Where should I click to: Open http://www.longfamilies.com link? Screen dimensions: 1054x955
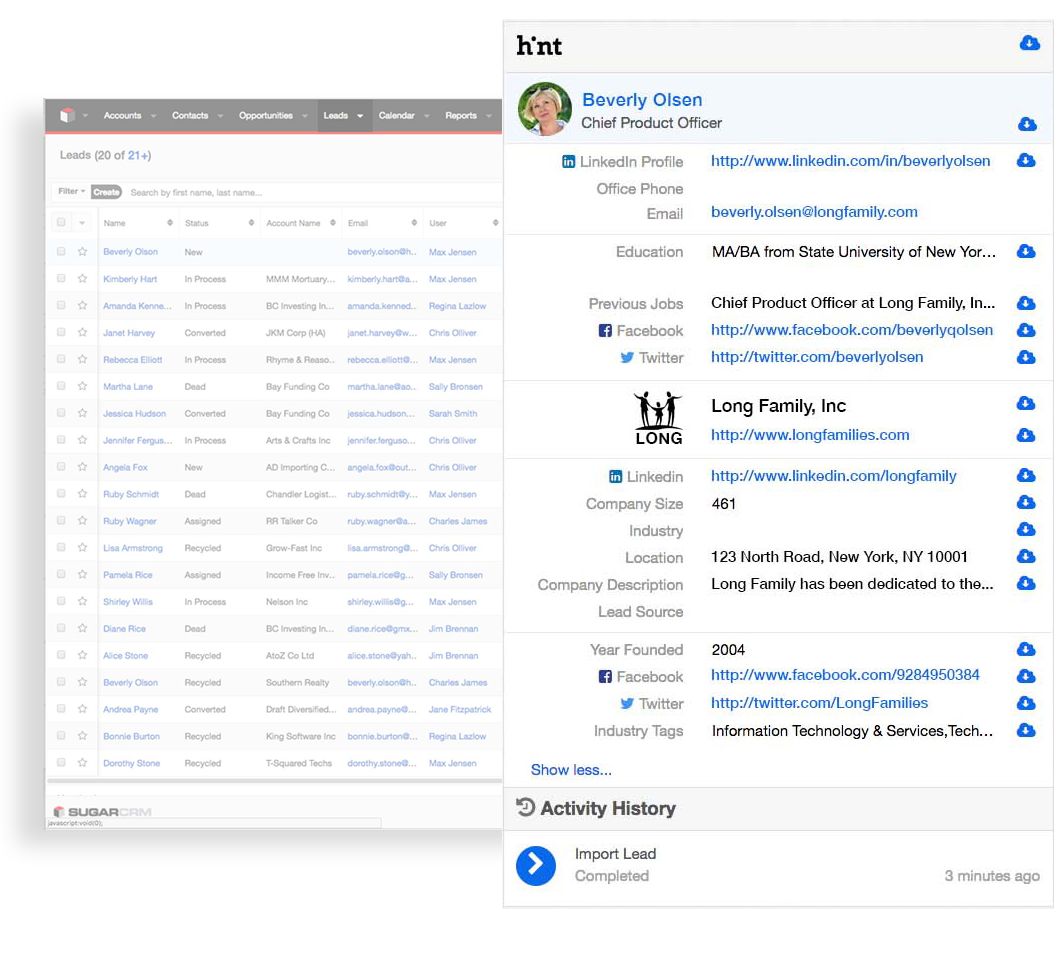[x=810, y=435]
